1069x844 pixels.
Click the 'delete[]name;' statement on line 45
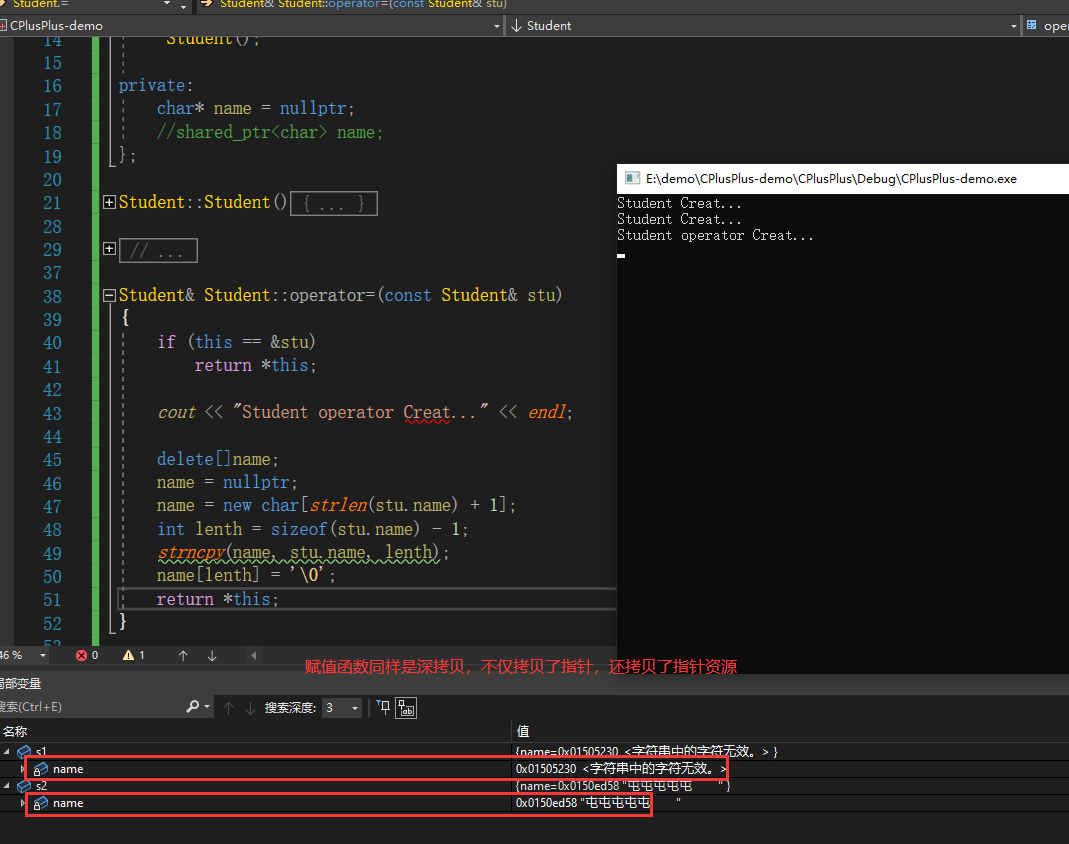pyautogui.click(x=217, y=459)
